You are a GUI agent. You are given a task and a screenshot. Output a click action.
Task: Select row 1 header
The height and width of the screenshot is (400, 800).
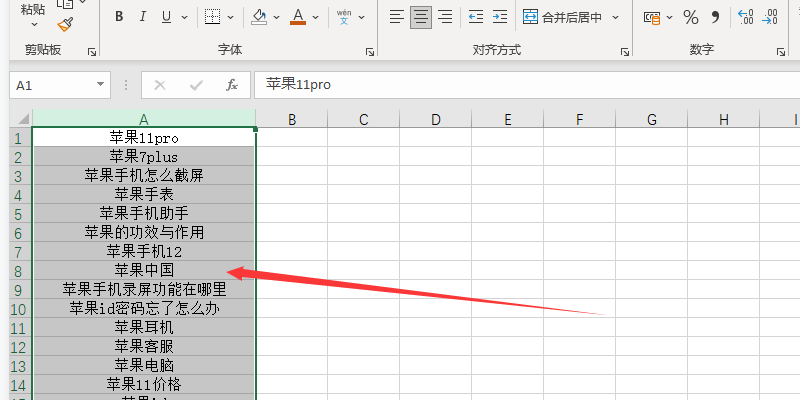coord(21,138)
